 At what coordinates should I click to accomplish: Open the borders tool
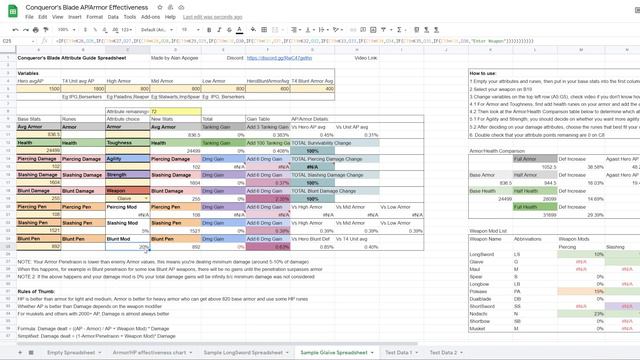click(264, 30)
